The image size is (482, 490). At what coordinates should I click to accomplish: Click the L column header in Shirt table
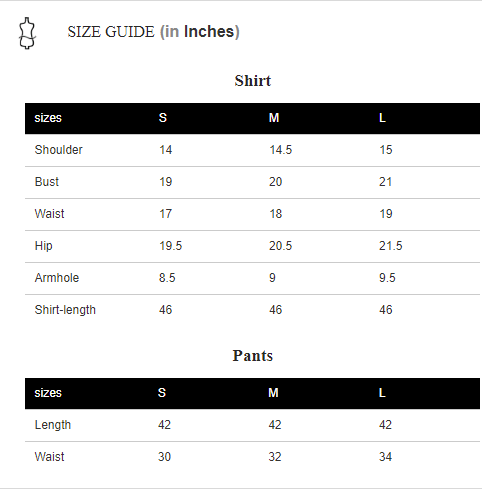click(382, 118)
